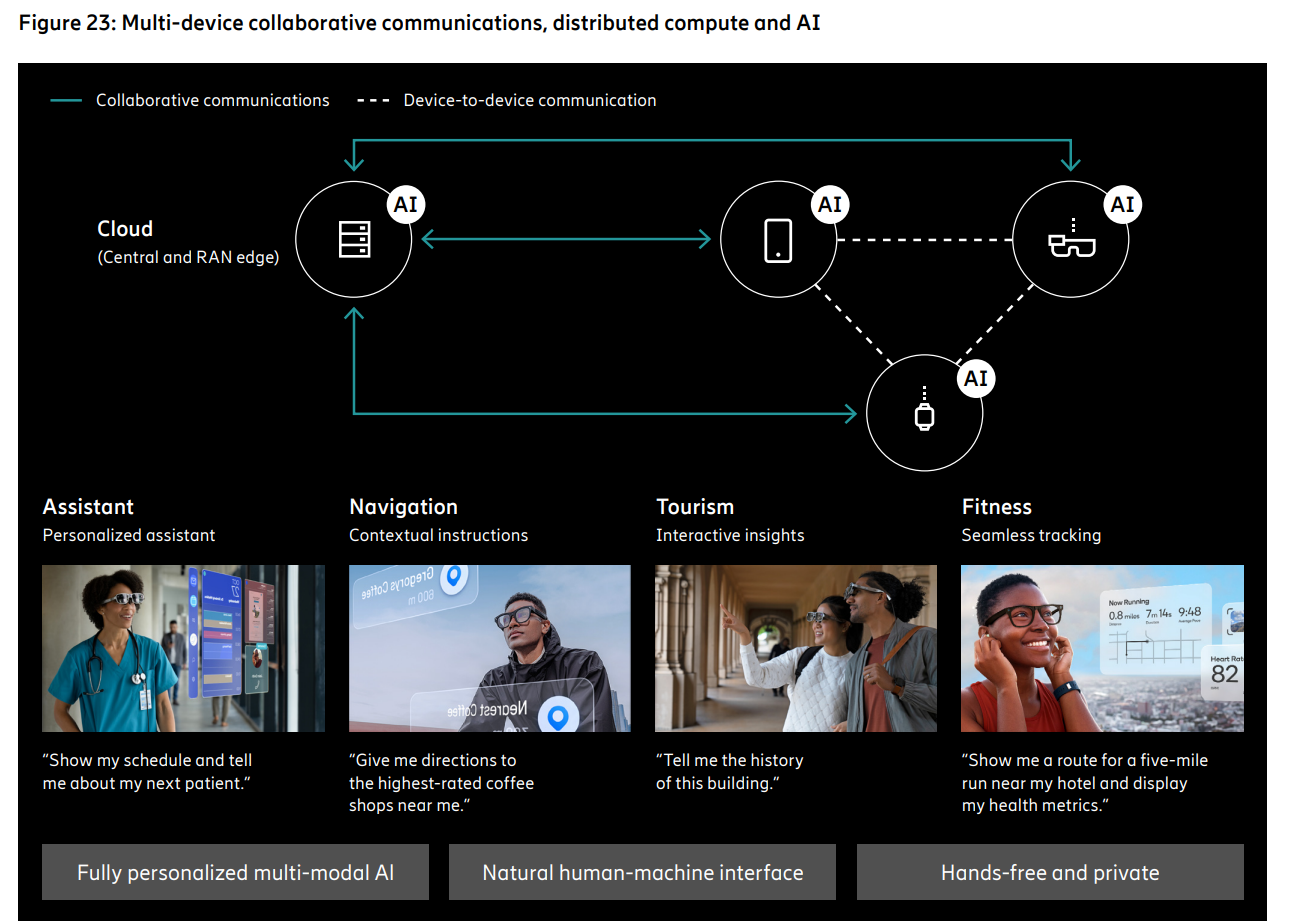
Task: Select the Fully personalized multi-modal AI box
Action: [235, 872]
